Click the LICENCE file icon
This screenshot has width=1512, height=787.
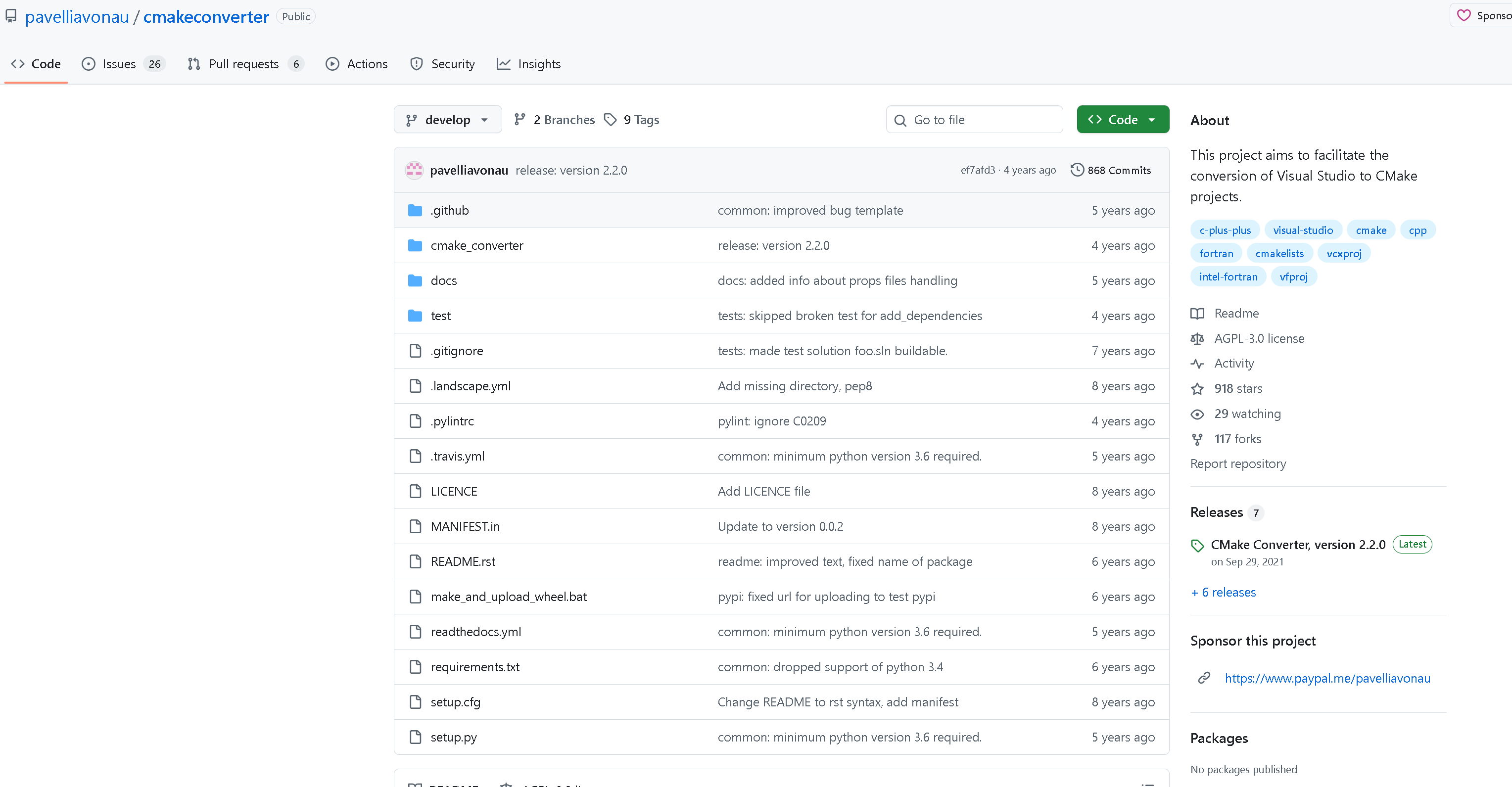[415, 491]
